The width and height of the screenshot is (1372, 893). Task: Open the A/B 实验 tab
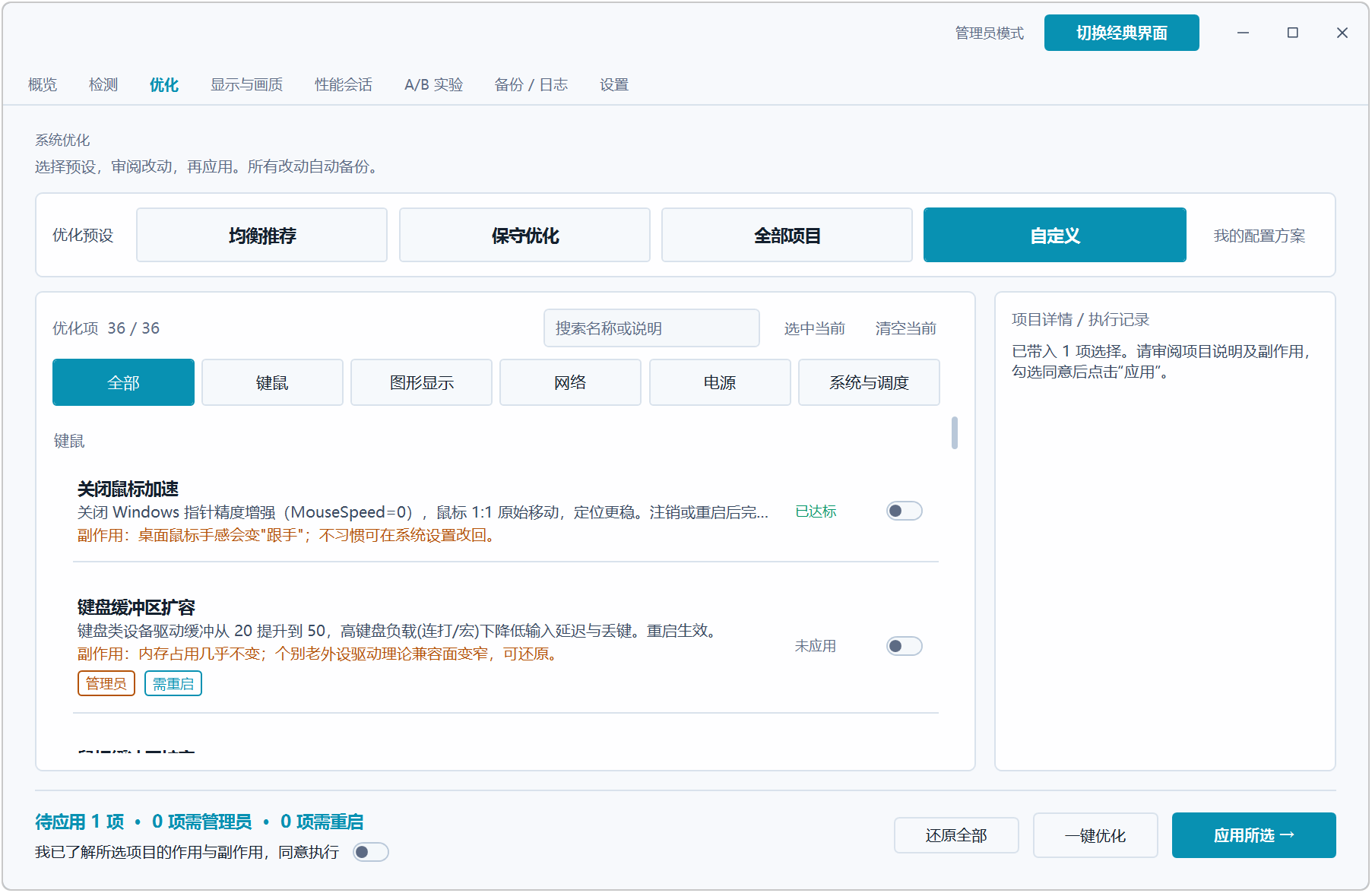pos(433,84)
